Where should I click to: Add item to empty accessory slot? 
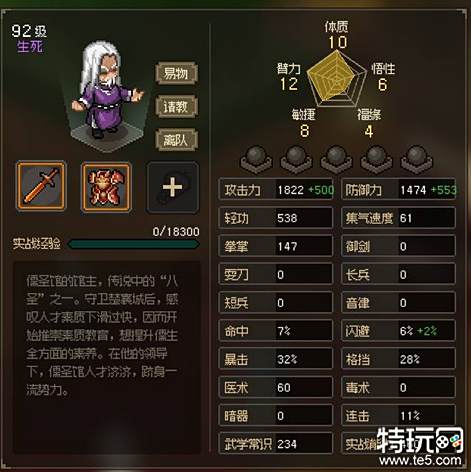point(173,187)
